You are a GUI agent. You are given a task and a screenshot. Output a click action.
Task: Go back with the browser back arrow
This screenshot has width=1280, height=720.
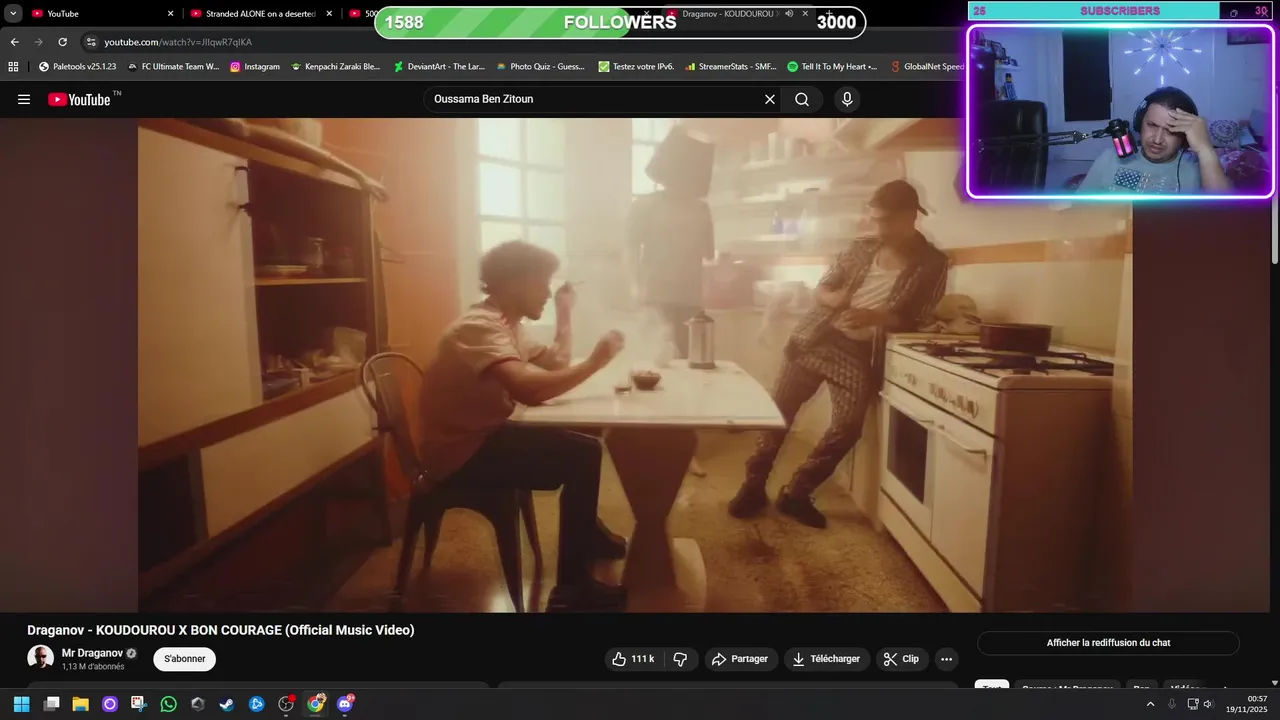(x=14, y=42)
